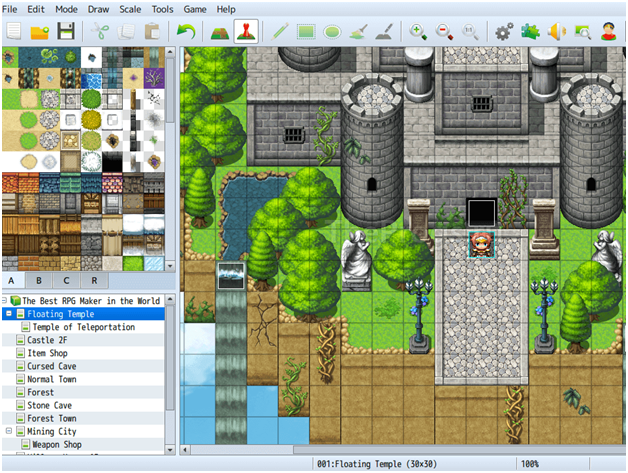Click the green Undo arrow
Image resolution: width=628 pixels, height=473 pixels.
pyautogui.click(x=186, y=31)
